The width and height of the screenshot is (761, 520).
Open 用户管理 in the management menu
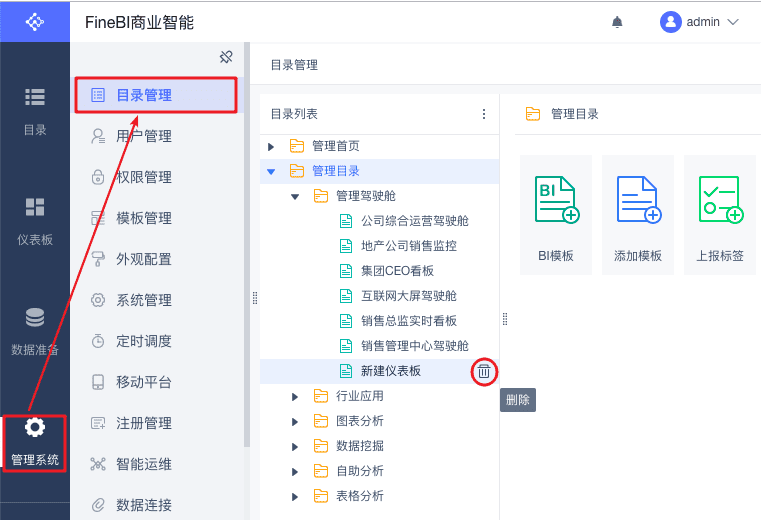144,136
